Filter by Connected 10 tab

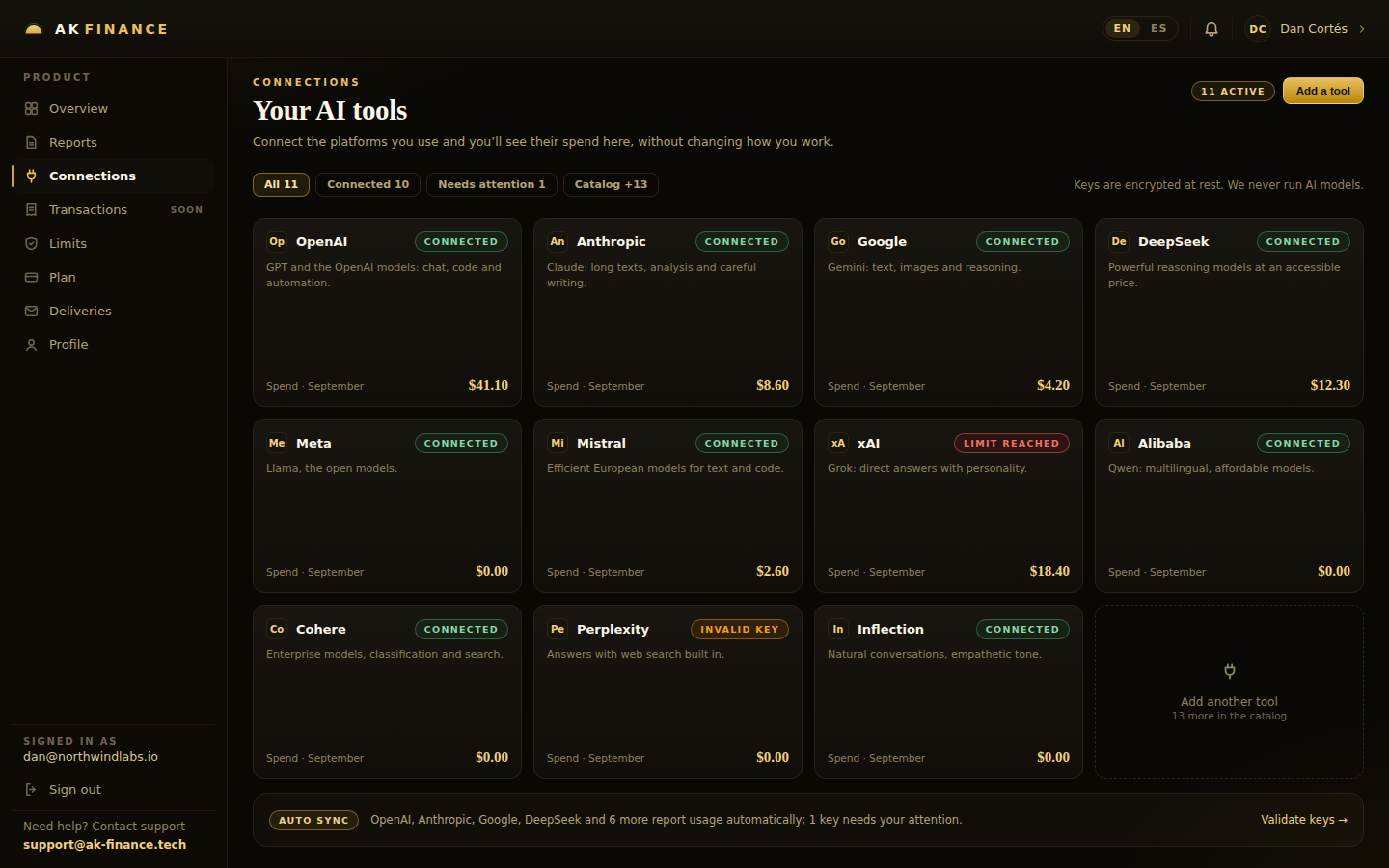click(368, 185)
